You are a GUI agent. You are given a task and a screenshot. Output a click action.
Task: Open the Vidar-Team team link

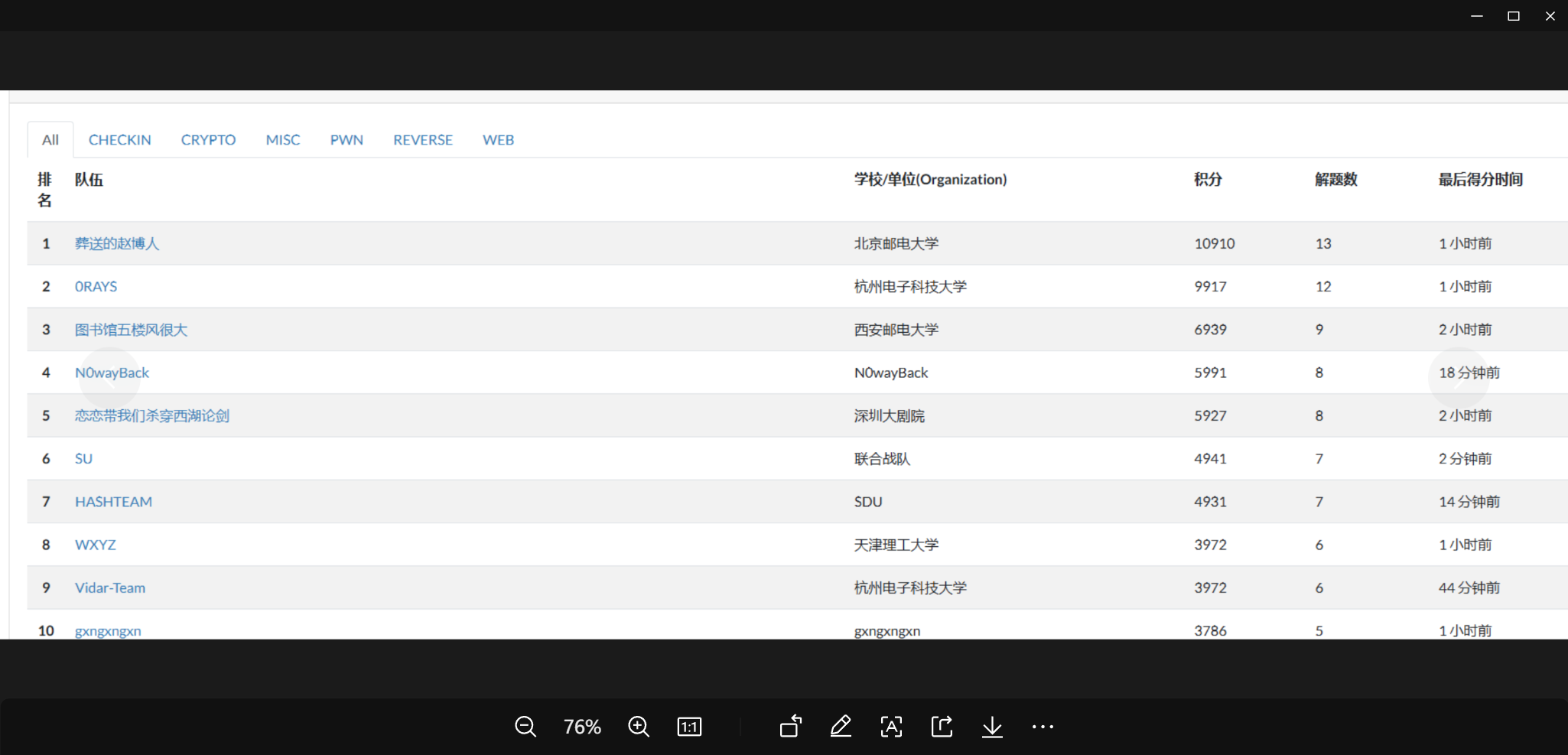(110, 587)
